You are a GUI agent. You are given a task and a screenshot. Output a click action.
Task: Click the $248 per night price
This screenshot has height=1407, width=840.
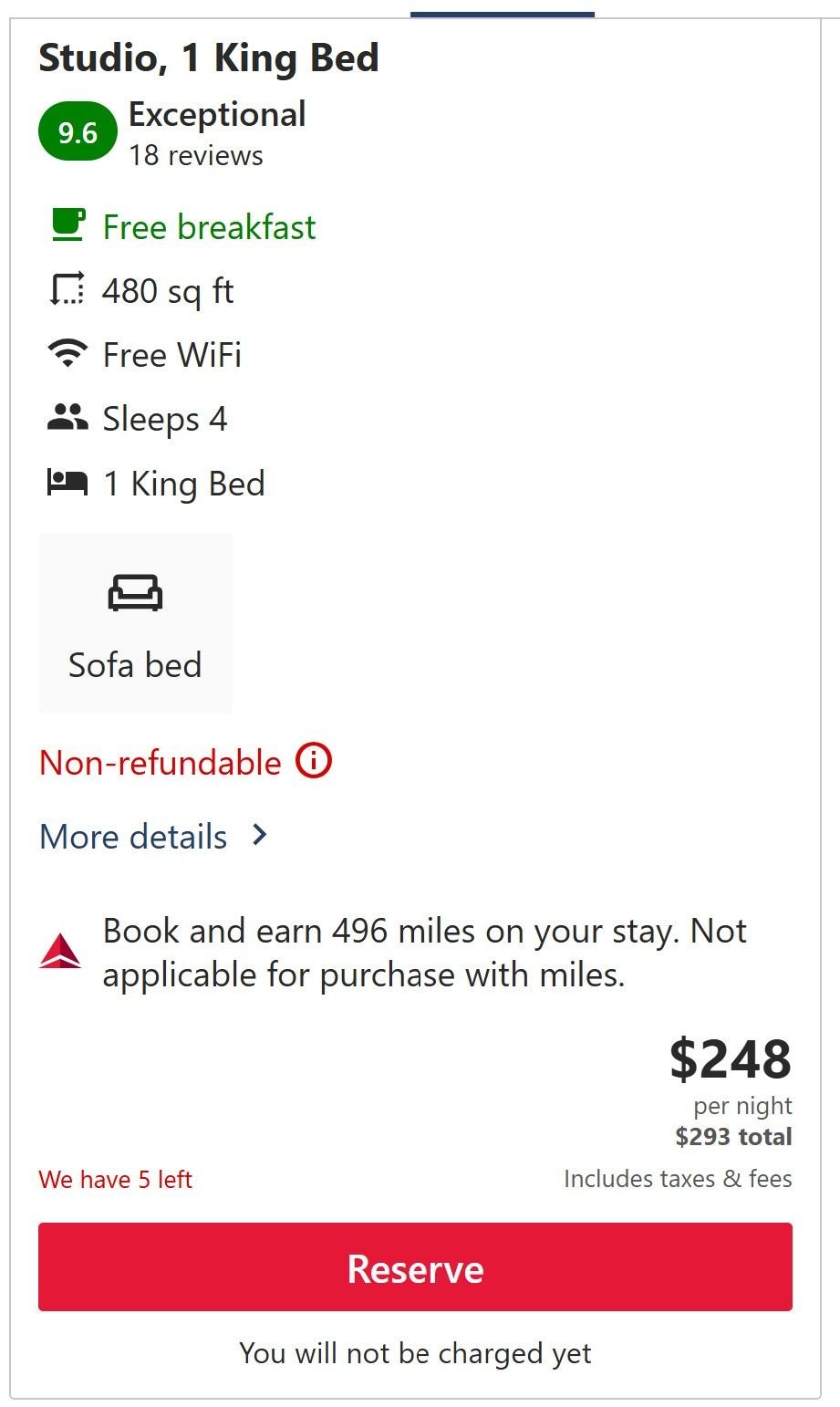pos(730,1059)
